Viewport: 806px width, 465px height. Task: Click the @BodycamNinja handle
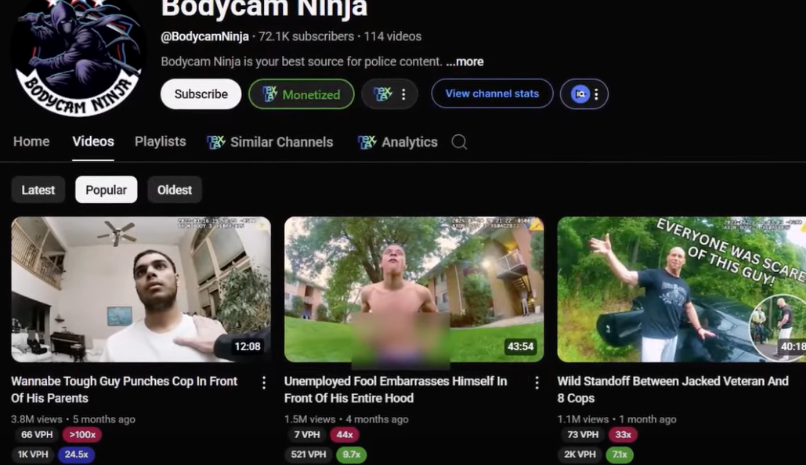click(x=205, y=36)
